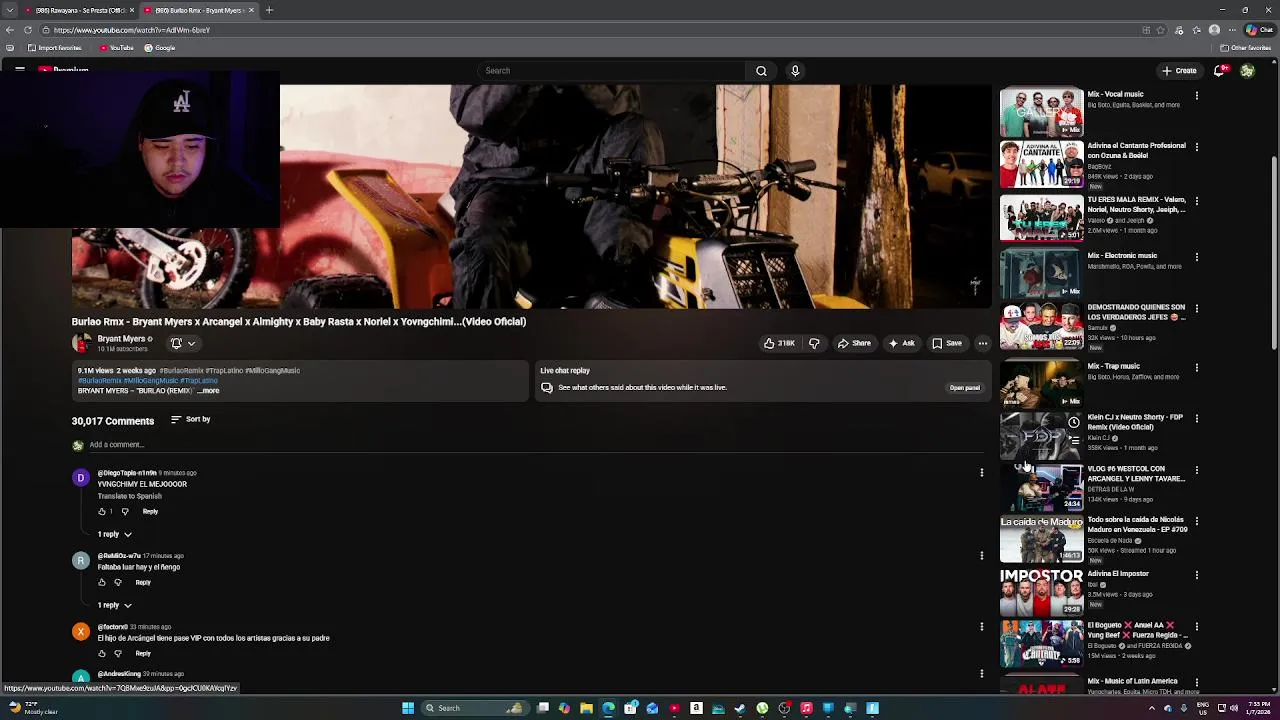Viewport: 1280px width, 720px height.
Task: Open TU ERES MALA REMIX video thumbnail
Action: 1041,219
